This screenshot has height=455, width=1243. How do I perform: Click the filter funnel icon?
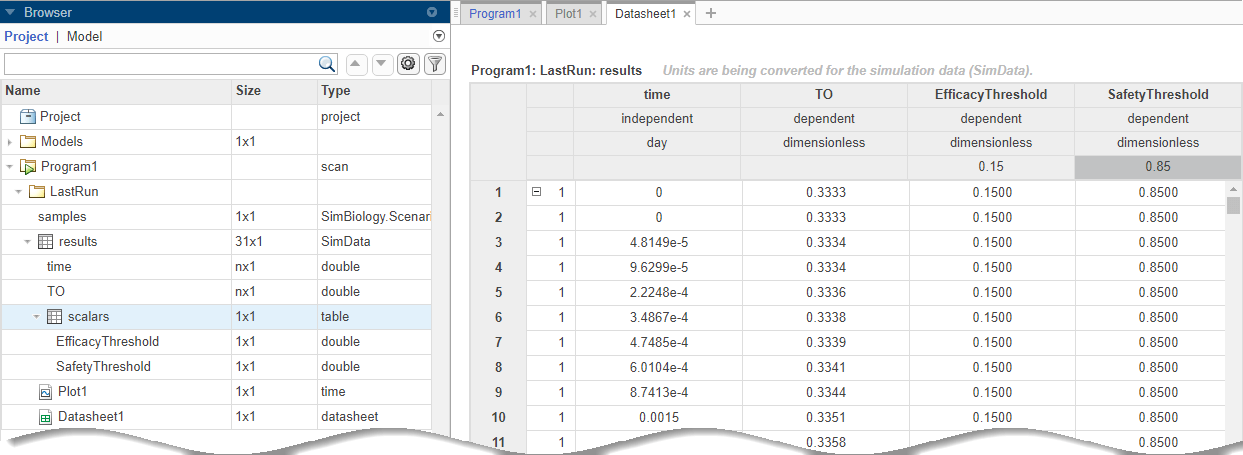pyautogui.click(x=435, y=64)
